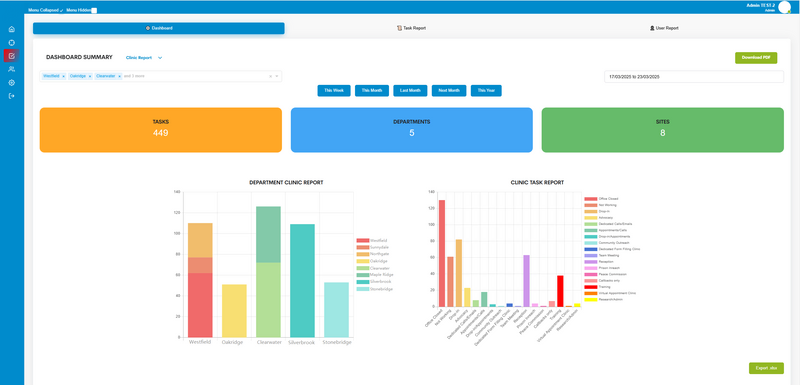Click the red Training bar in task chart
The width and height of the screenshot is (800, 385).
(x=560, y=291)
